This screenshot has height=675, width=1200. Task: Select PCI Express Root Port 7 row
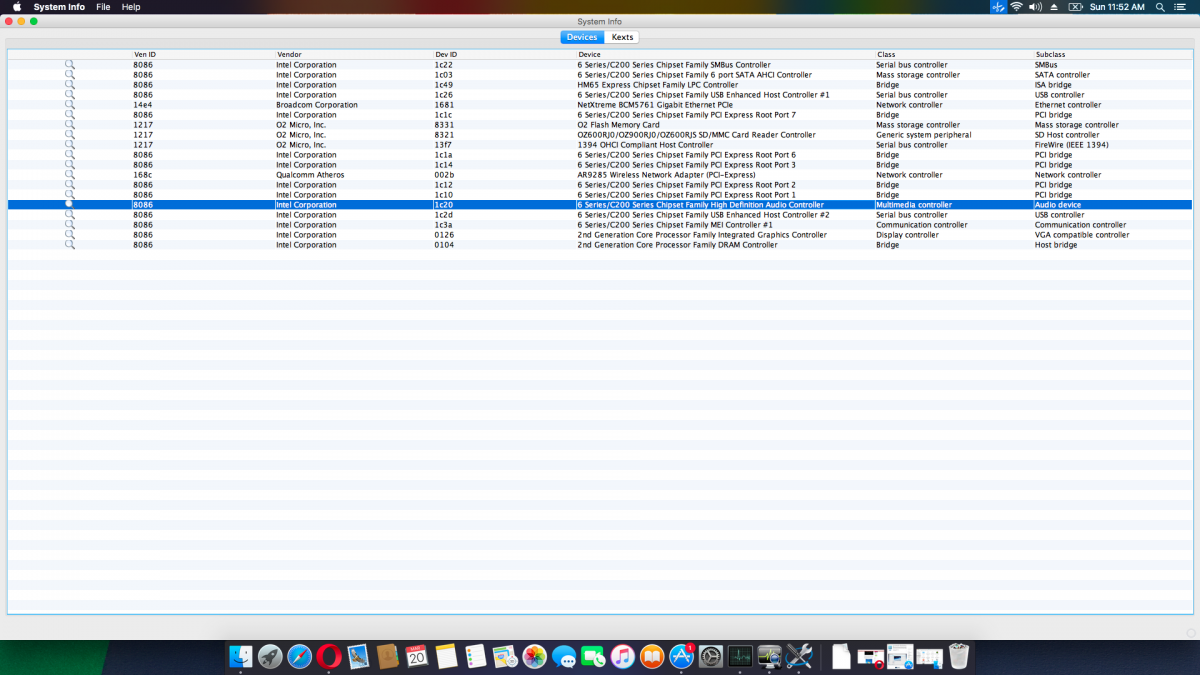pos(600,115)
